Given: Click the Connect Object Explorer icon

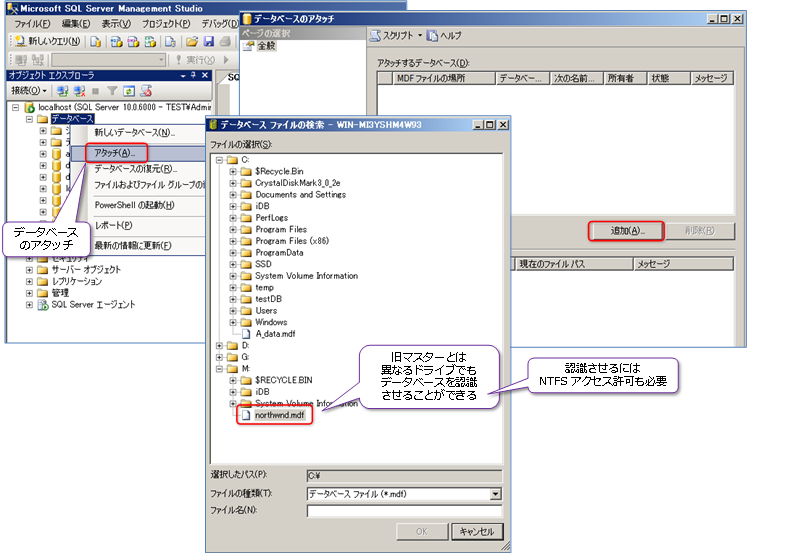Looking at the screenshot, I should 62,91.
